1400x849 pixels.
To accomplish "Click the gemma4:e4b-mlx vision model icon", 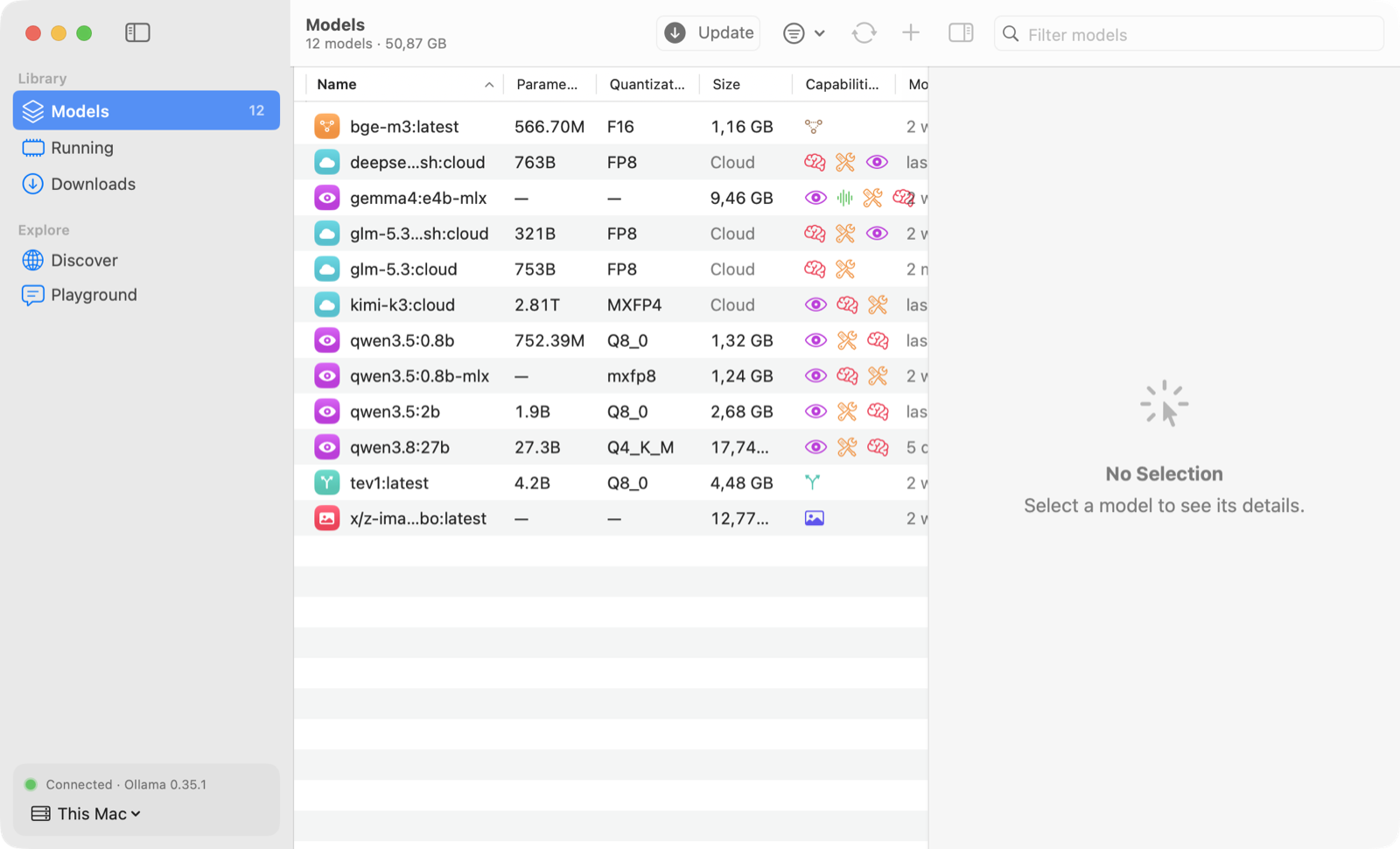I will [x=327, y=198].
